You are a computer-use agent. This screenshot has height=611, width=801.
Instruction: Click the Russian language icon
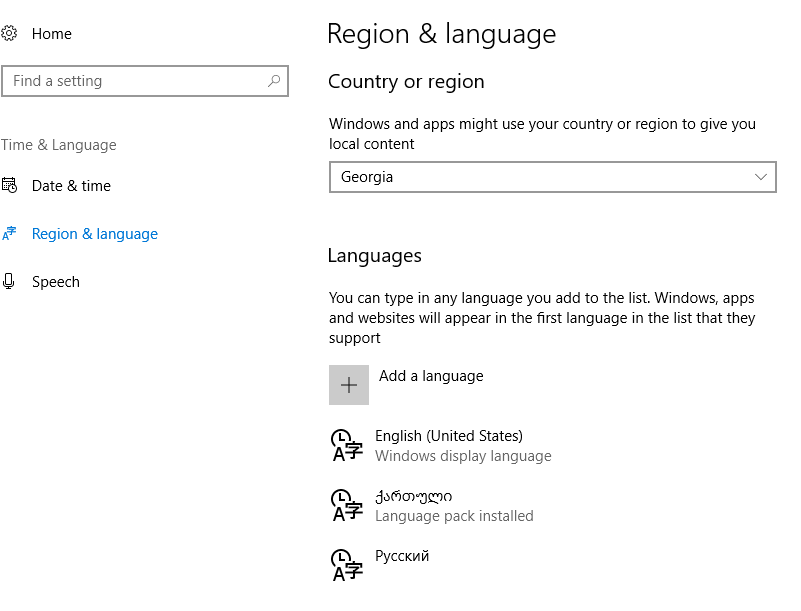click(x=347, y=565)
